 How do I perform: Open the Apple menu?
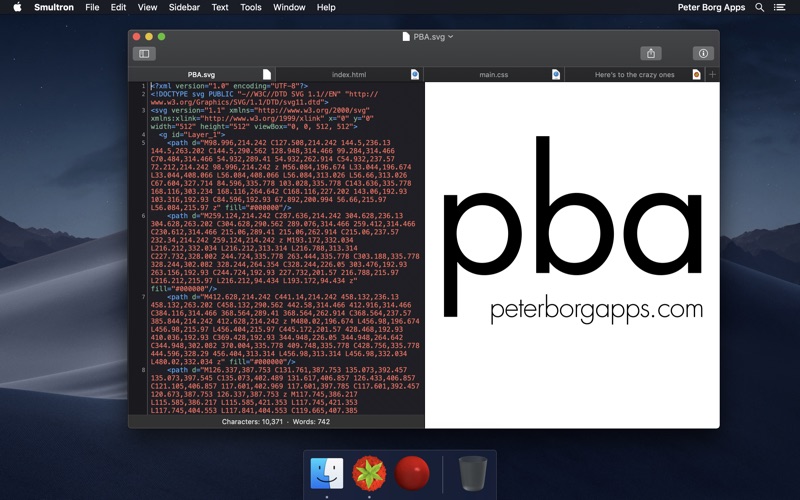[17, 7]
